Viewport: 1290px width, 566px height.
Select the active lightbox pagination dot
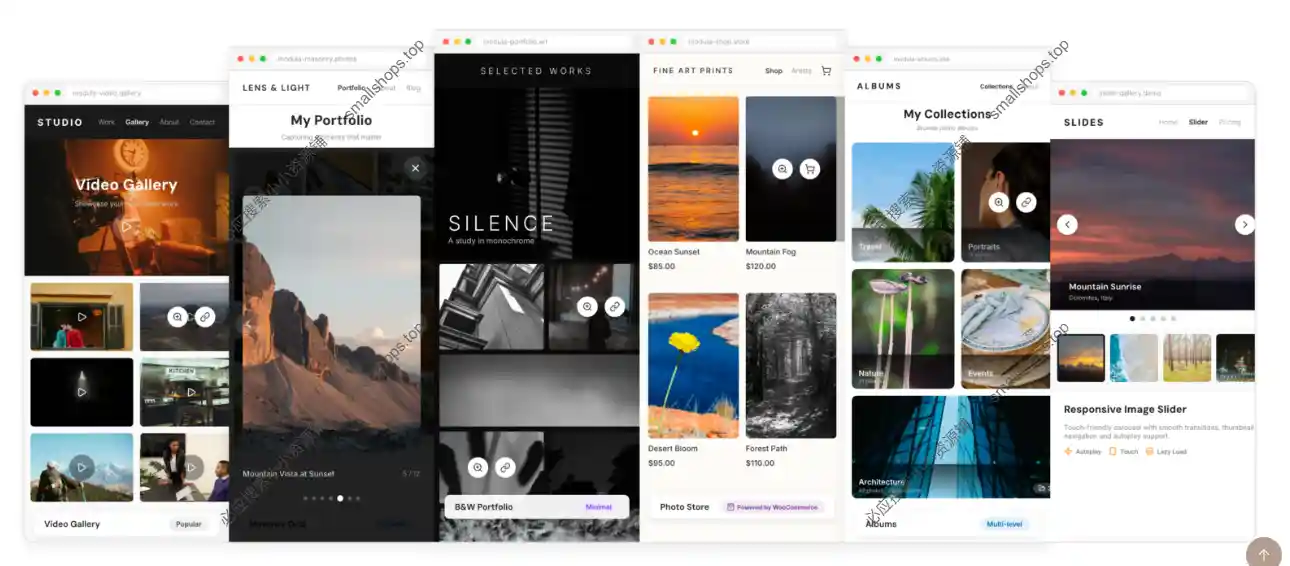[x=340, y=498]
